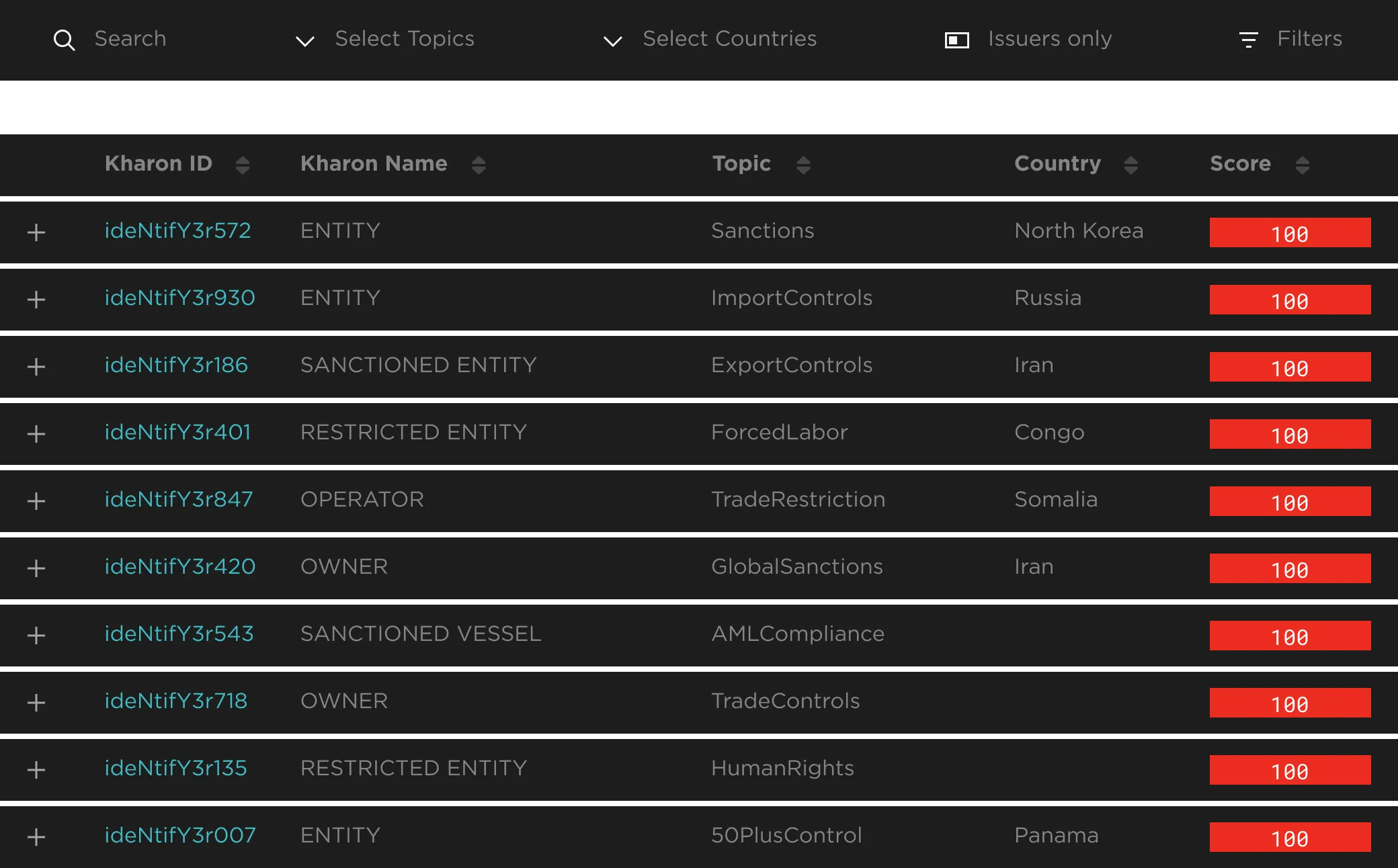Viewport: 1398px width, 868px height.
Task: Click the Somalia country cell
Action: (1056, 500)
